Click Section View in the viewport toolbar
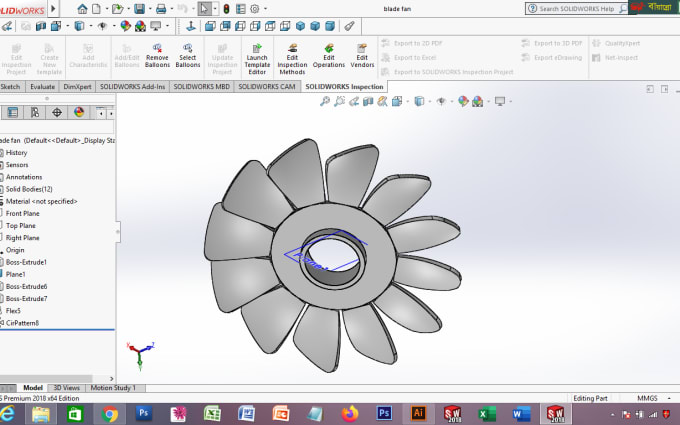This screenshot has width=680, height=425. (x=368, y=101)
